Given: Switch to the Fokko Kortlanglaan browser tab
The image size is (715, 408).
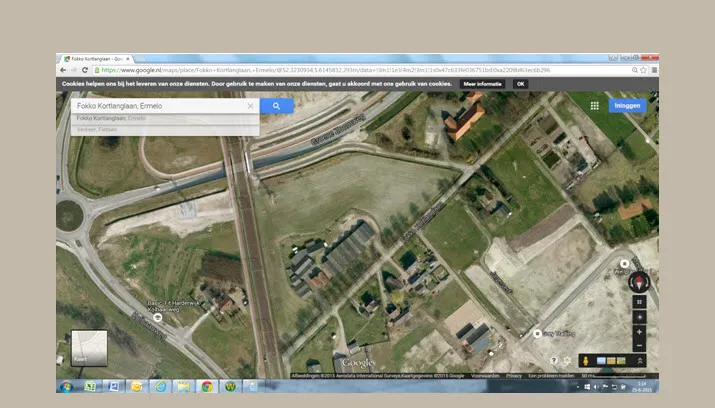Looking at the screenshot, I should (95, 59).
